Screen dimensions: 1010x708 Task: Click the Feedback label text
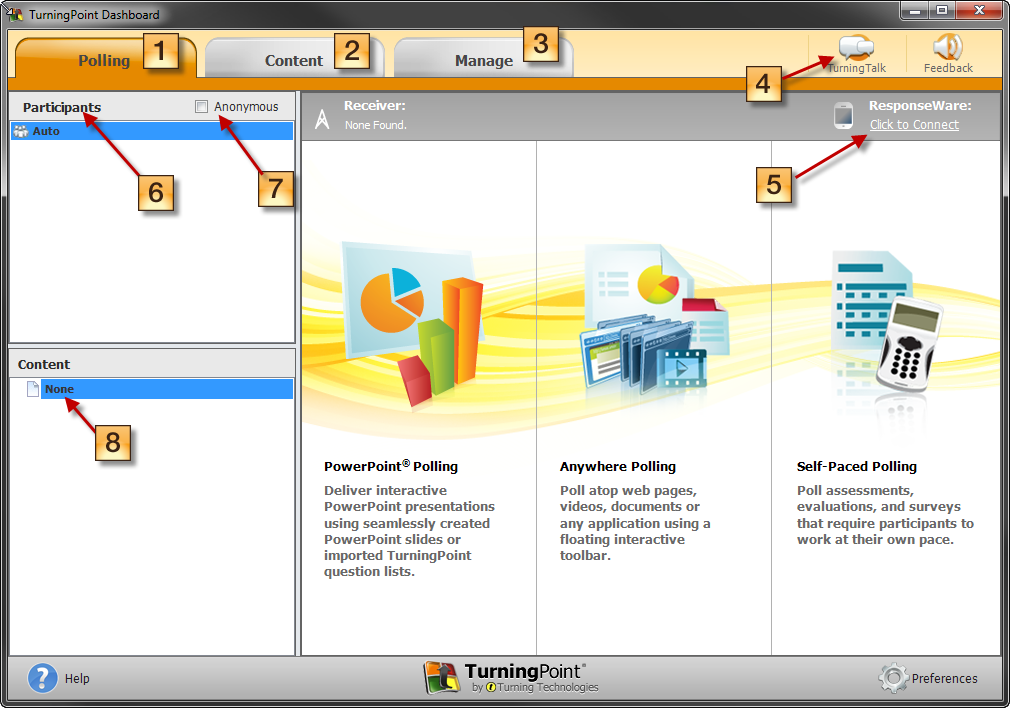pos(948,68)
